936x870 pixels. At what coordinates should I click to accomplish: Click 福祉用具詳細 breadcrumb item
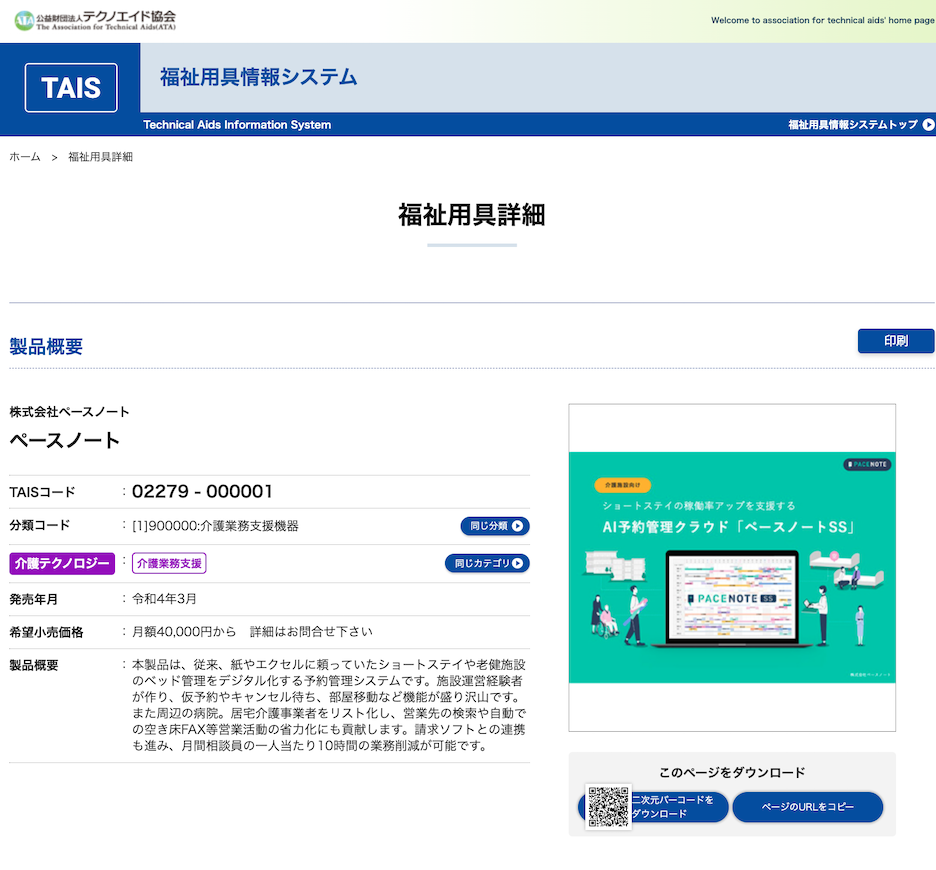coord(100,157)
